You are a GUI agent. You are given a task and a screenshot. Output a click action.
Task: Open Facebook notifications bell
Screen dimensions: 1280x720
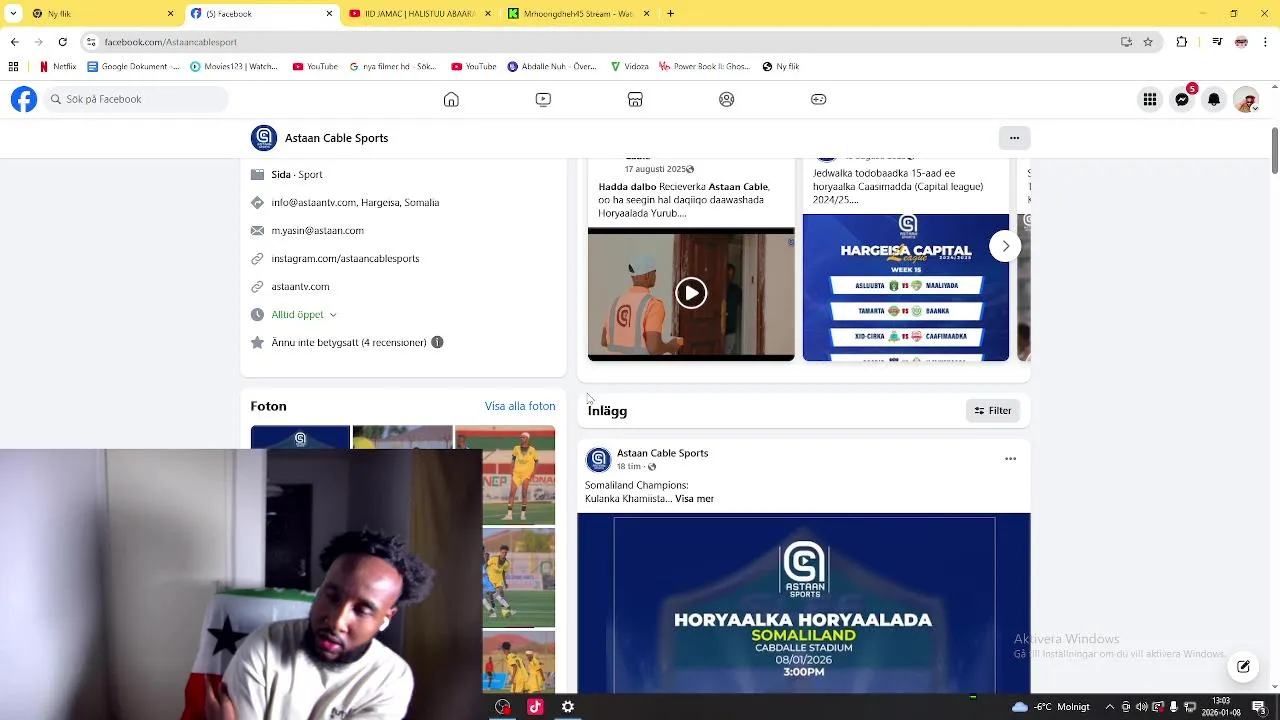(1214, 99)
